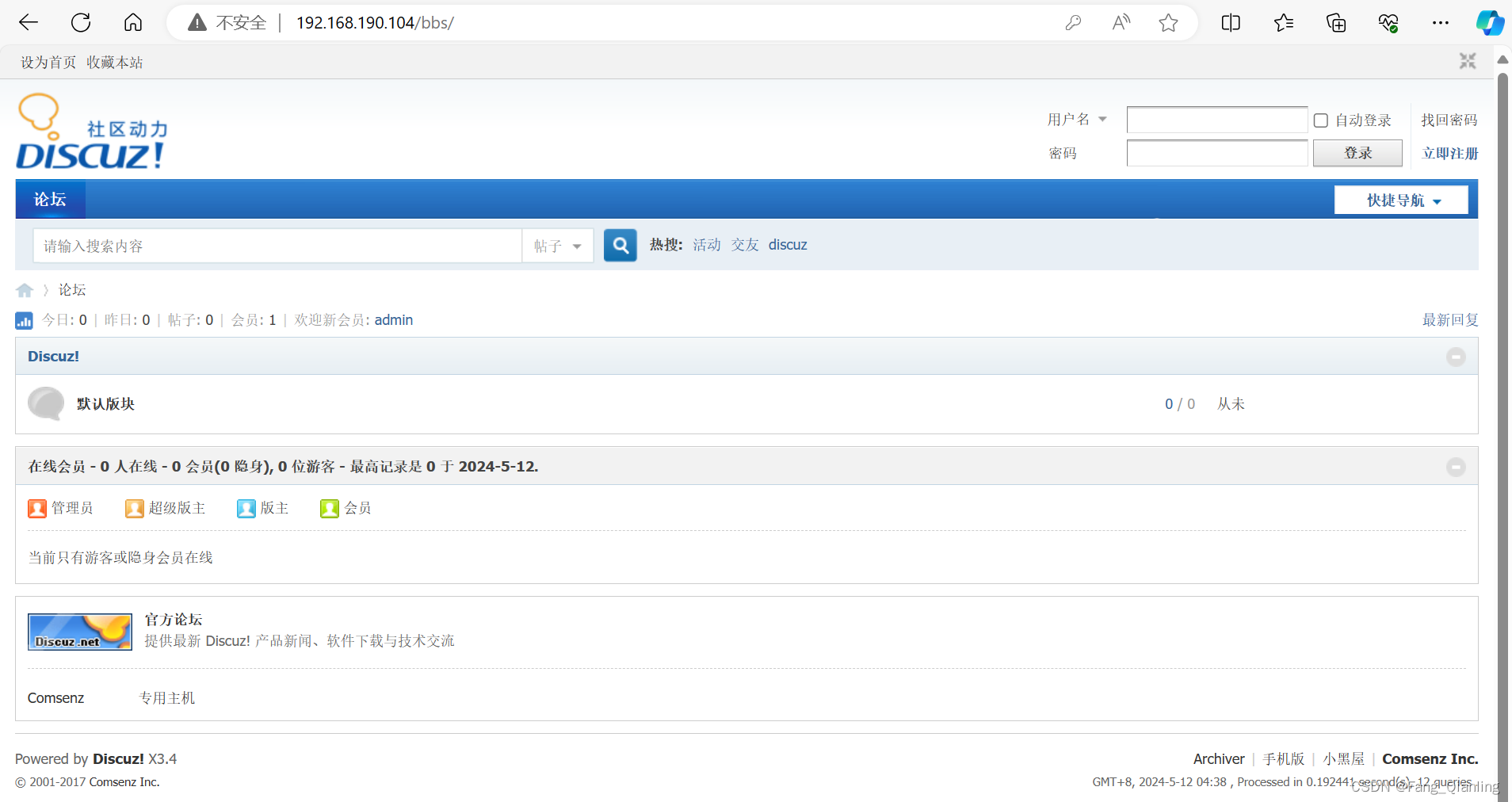Click the 活动 hot search link
The width and height of the screenshot is (1512, 802).
tap(707, 245)
